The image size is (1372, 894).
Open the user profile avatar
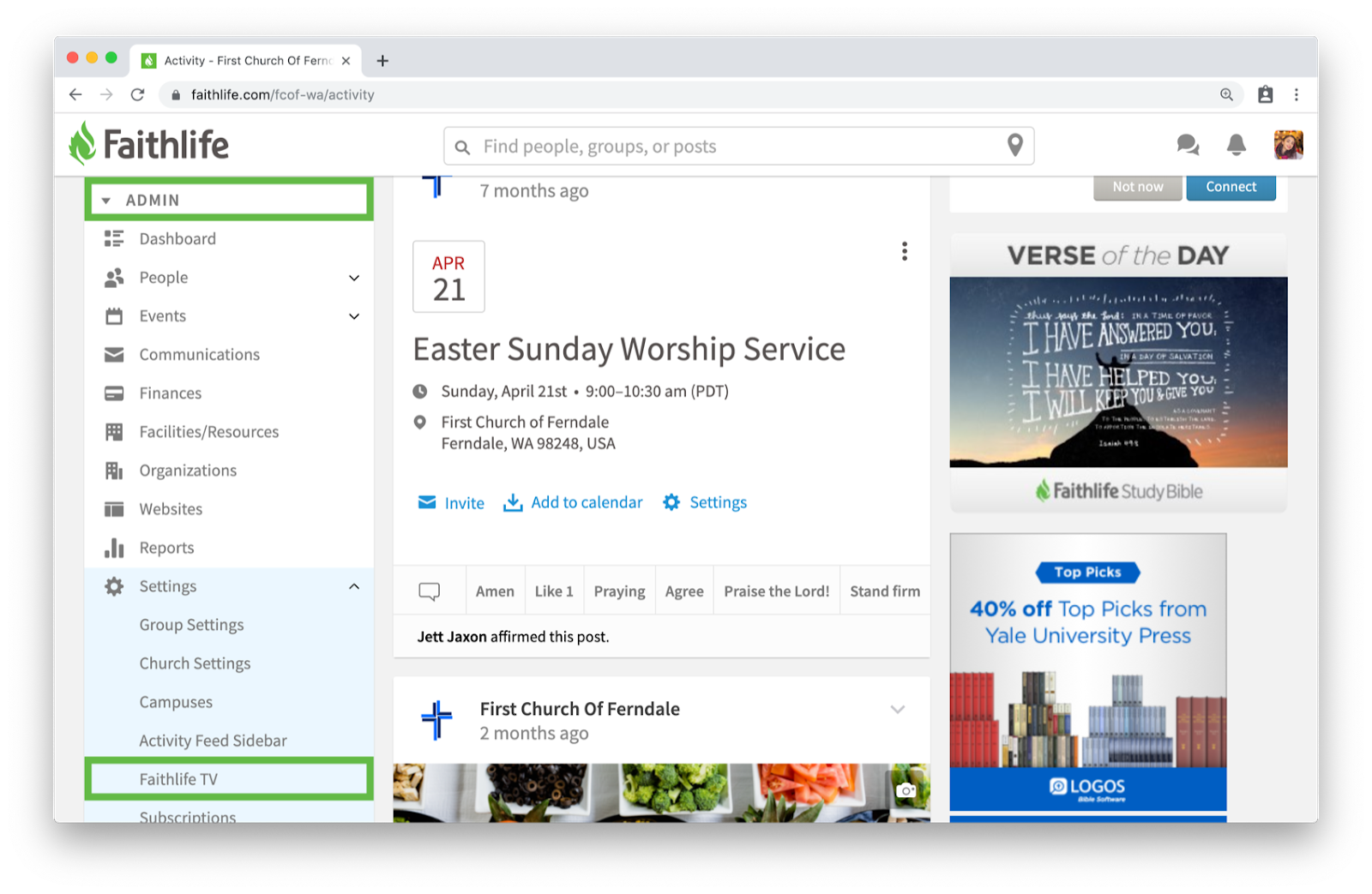point(1288,145)
